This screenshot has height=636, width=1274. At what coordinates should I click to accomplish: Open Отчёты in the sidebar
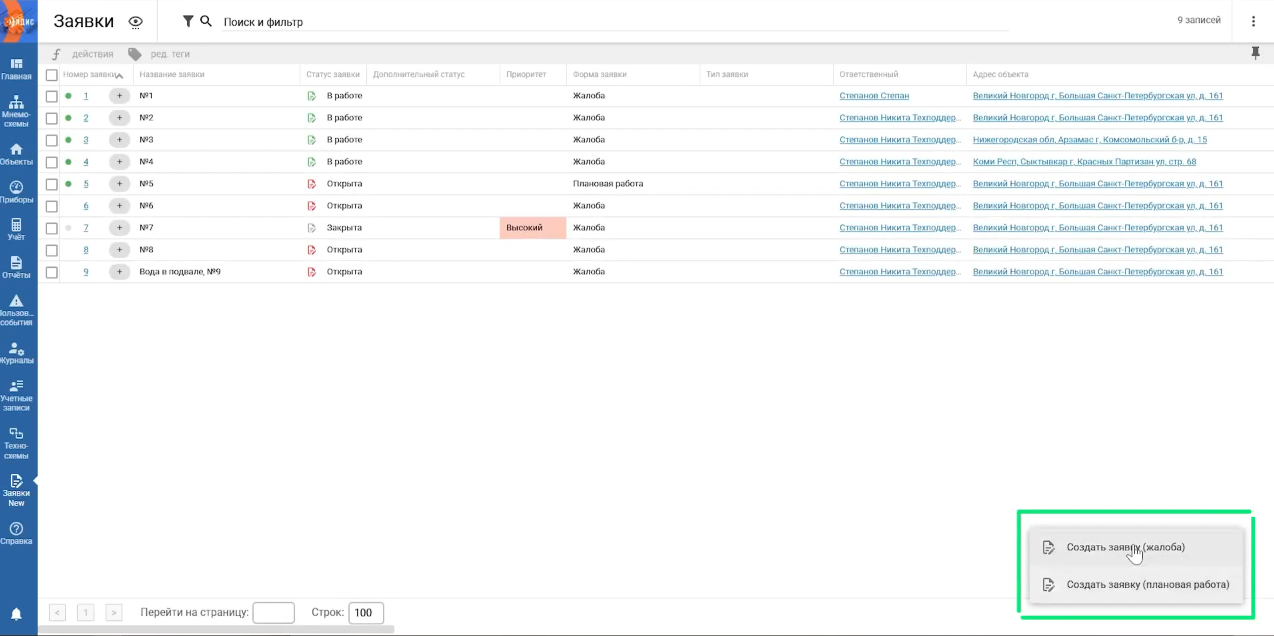click(x=17, y=267)
